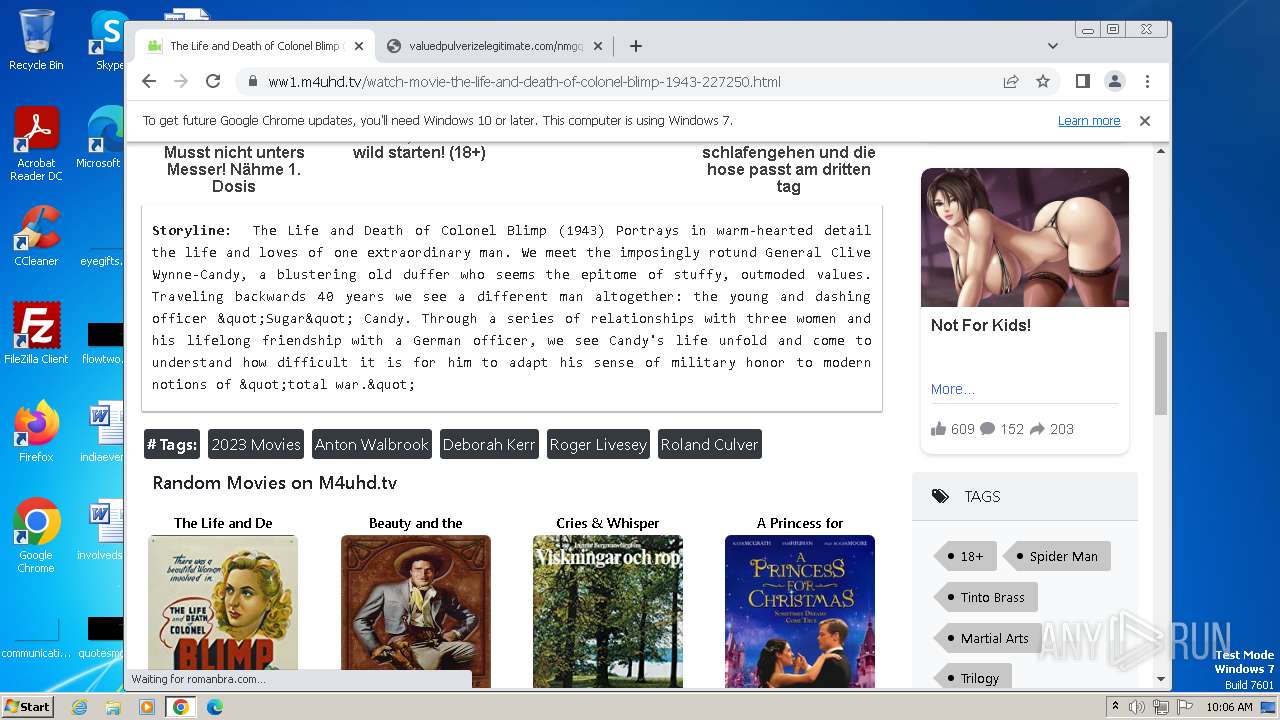Close the valuedpulverizelegitimate.com tab
This screenshot has height=720, width=1280.
click(x=598, y=46)
